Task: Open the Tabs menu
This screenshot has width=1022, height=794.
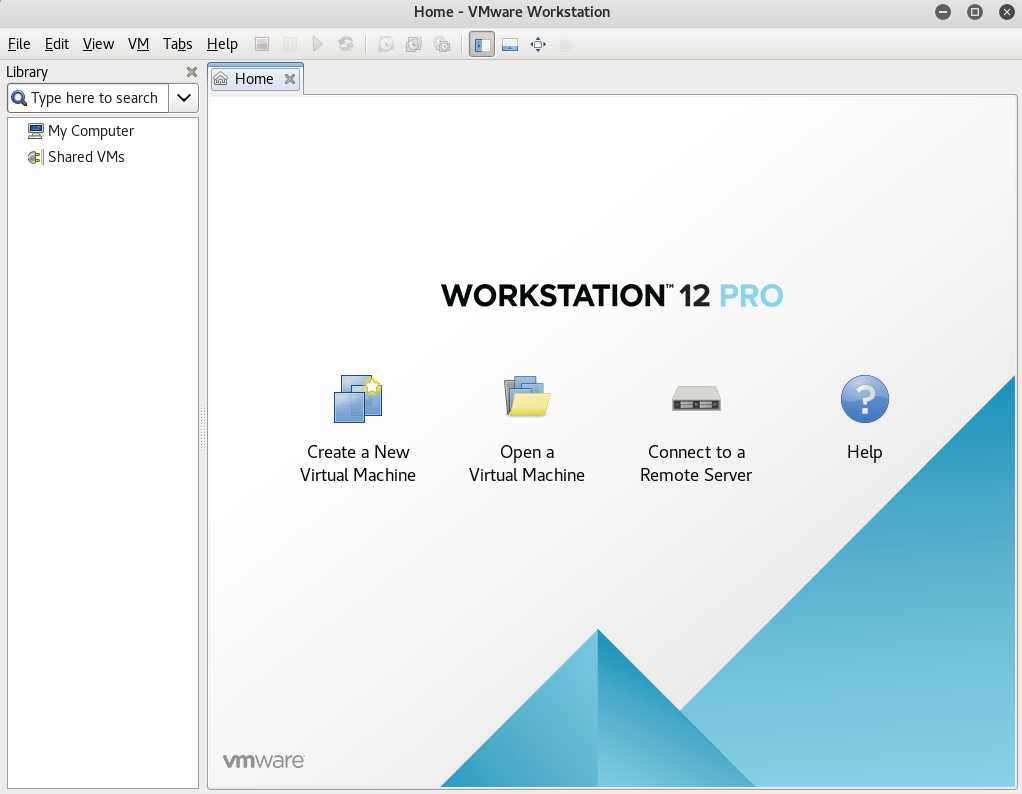Action: click(x=177, y=44)
